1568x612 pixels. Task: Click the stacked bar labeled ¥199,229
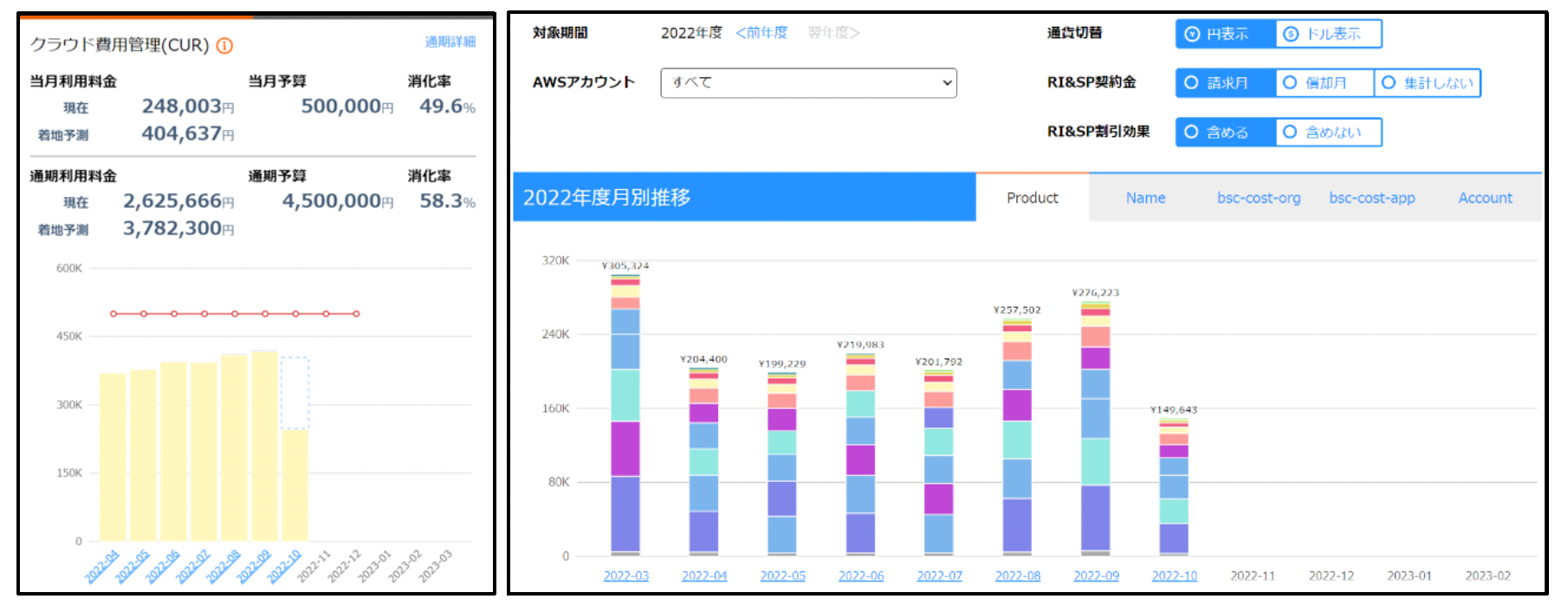[x=782, y=464]
